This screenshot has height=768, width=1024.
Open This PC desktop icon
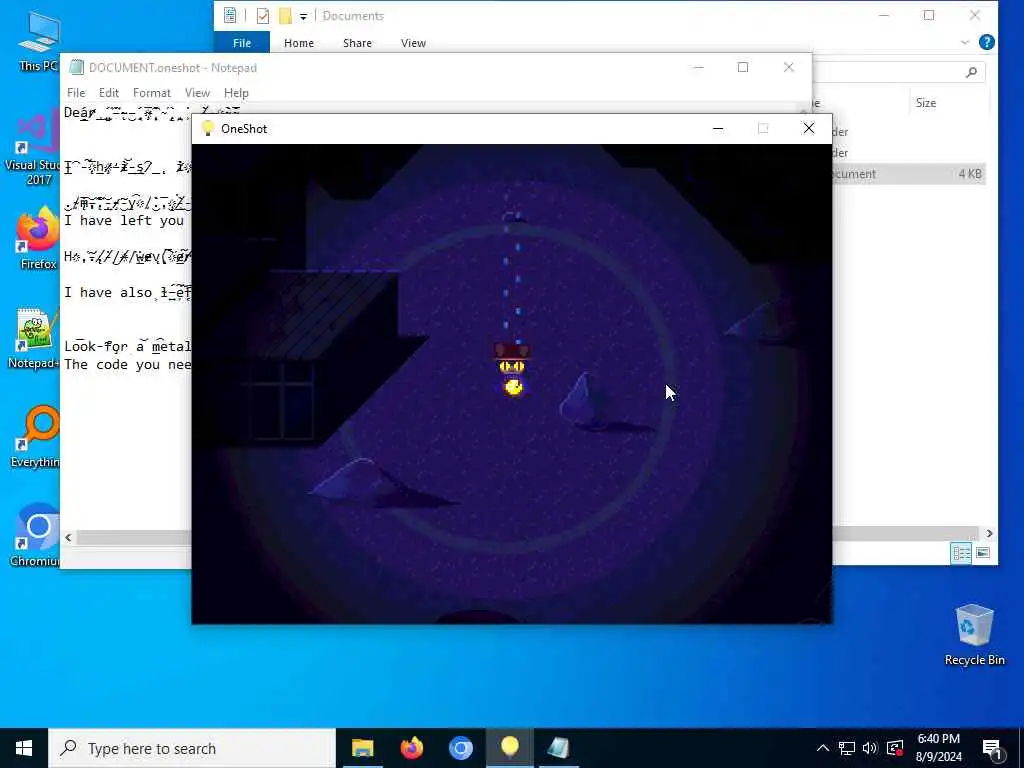(39, 42)
